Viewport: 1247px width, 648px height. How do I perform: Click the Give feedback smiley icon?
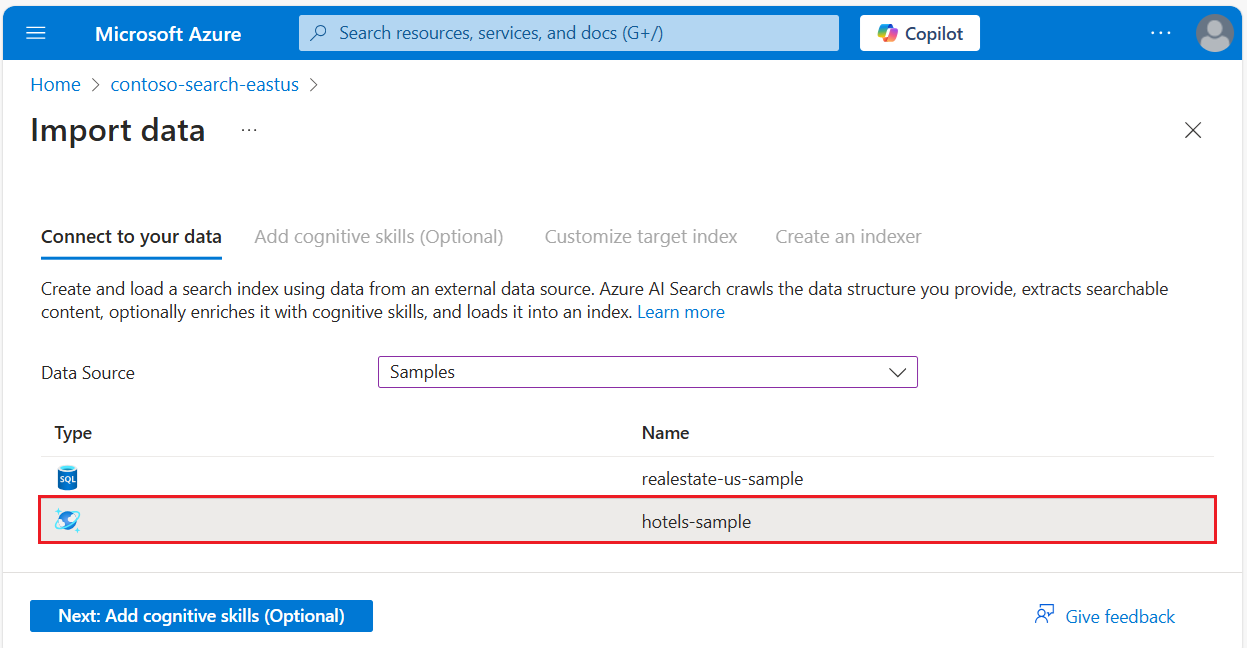pyautogui.click(x=1044, y=614)
